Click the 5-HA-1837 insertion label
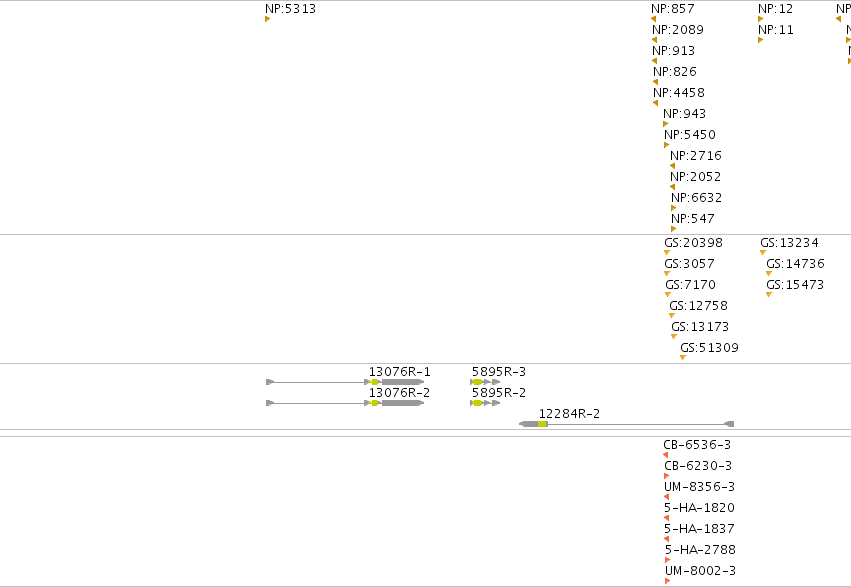This screenshot has width=851, height=587. click(700, 529)
